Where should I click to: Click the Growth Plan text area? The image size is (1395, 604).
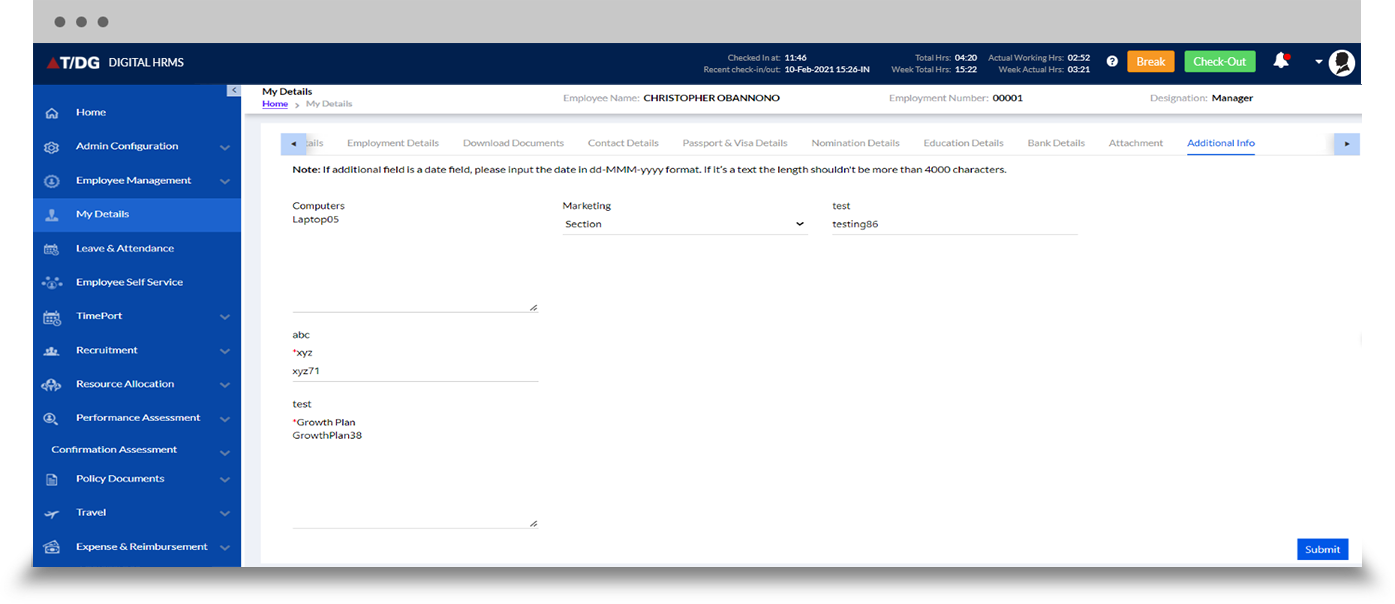pyautogui.click(x=415, y=478)
